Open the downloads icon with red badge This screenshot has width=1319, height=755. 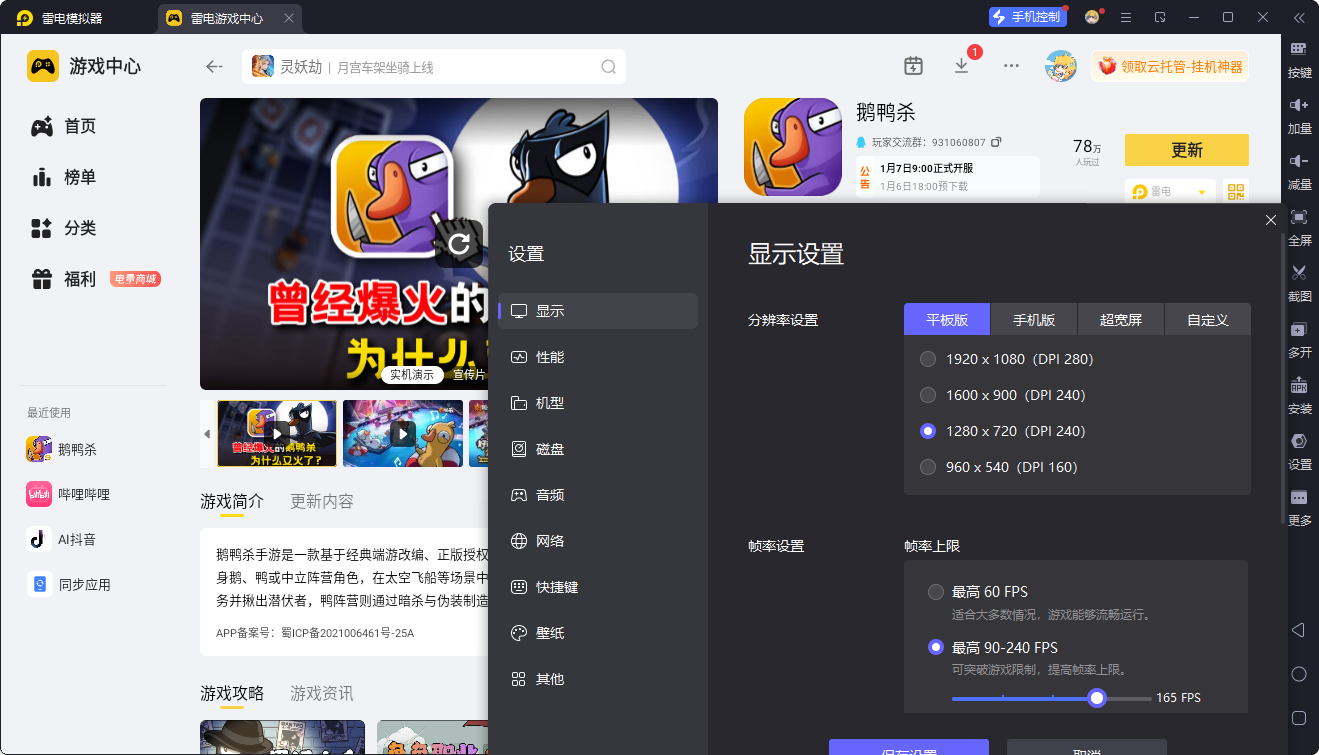[x=961, y=66]
